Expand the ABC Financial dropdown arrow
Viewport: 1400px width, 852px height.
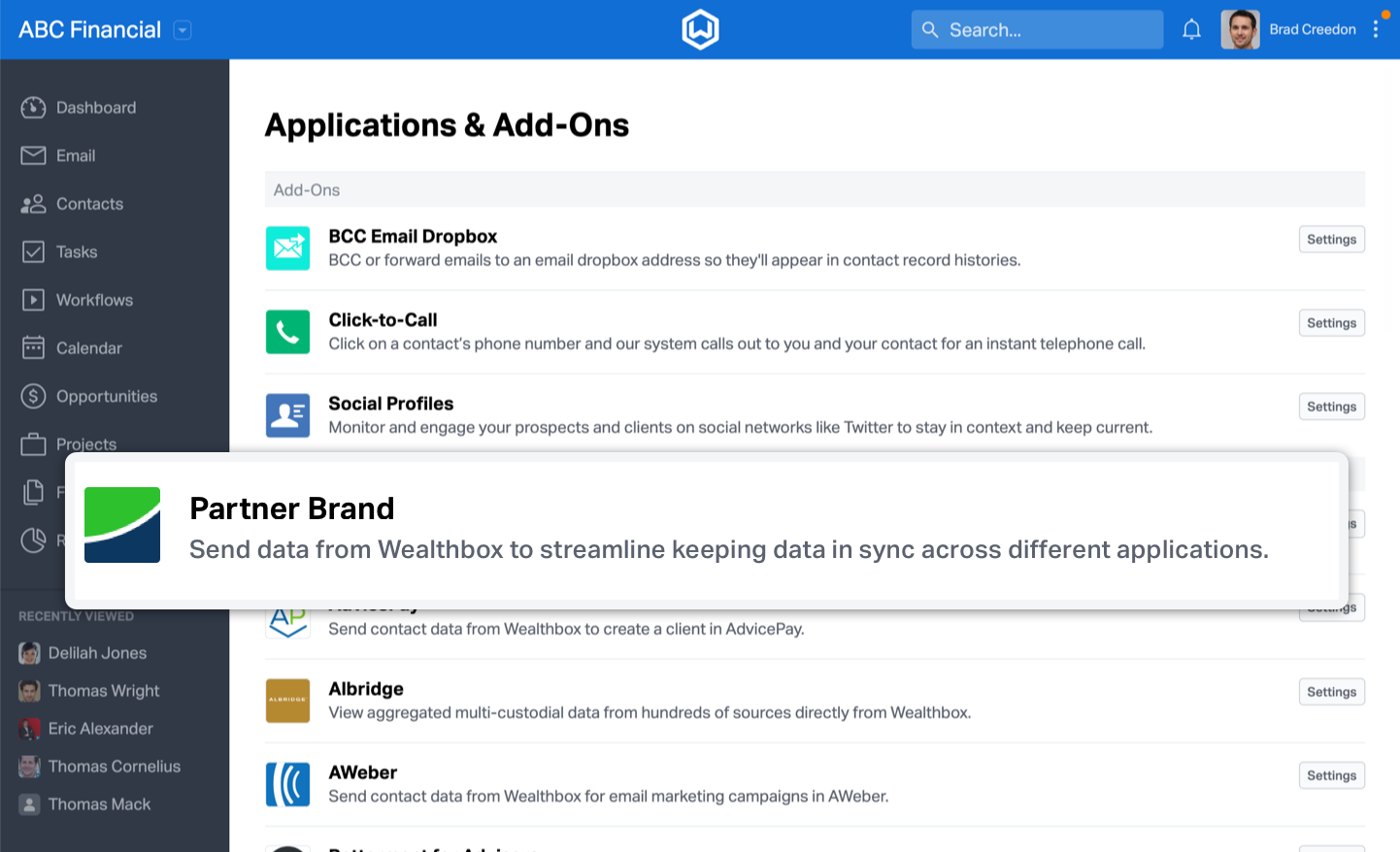[x=183, y=30]
